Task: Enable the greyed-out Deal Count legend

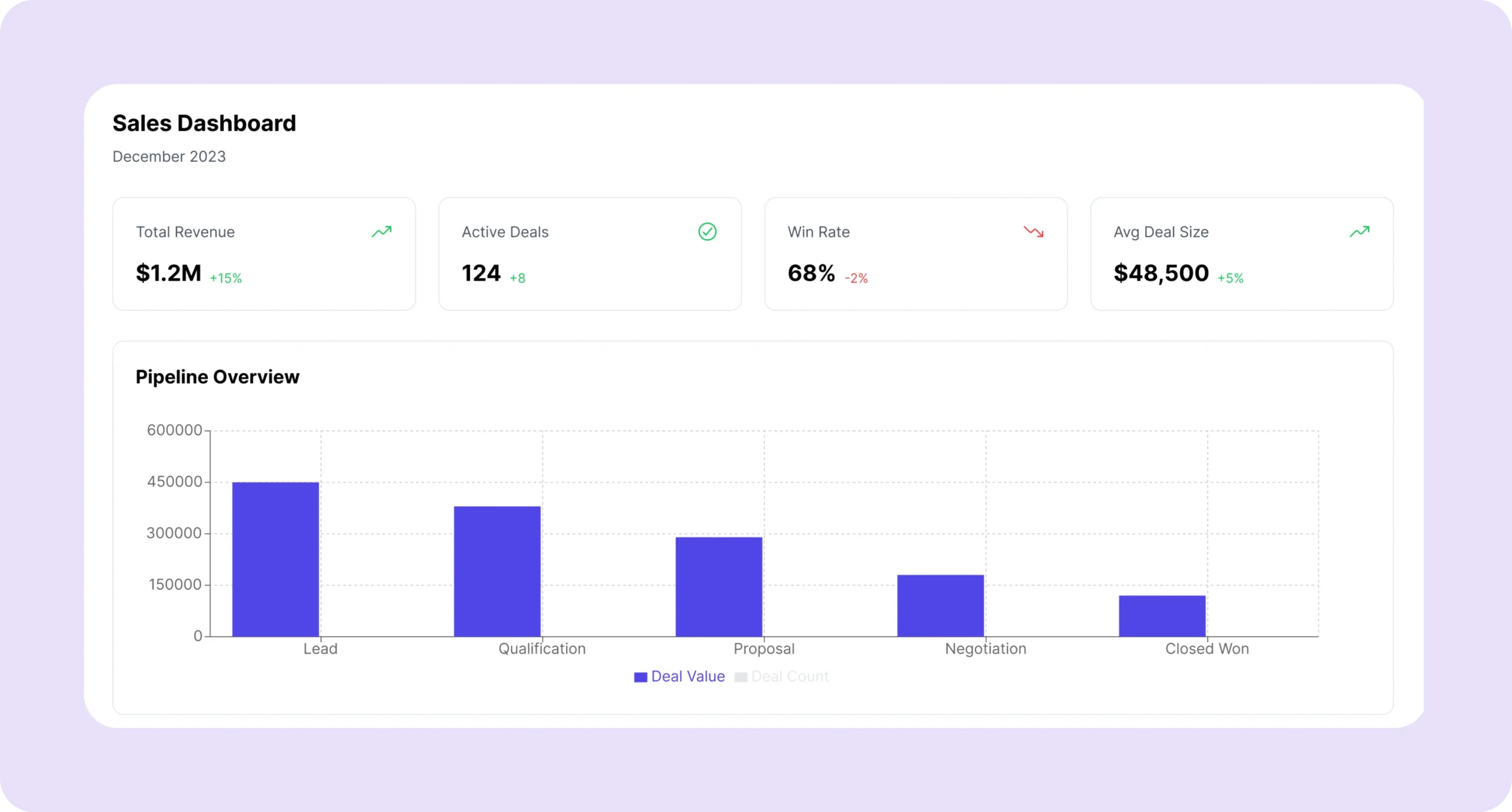Action: click(790, 677)
